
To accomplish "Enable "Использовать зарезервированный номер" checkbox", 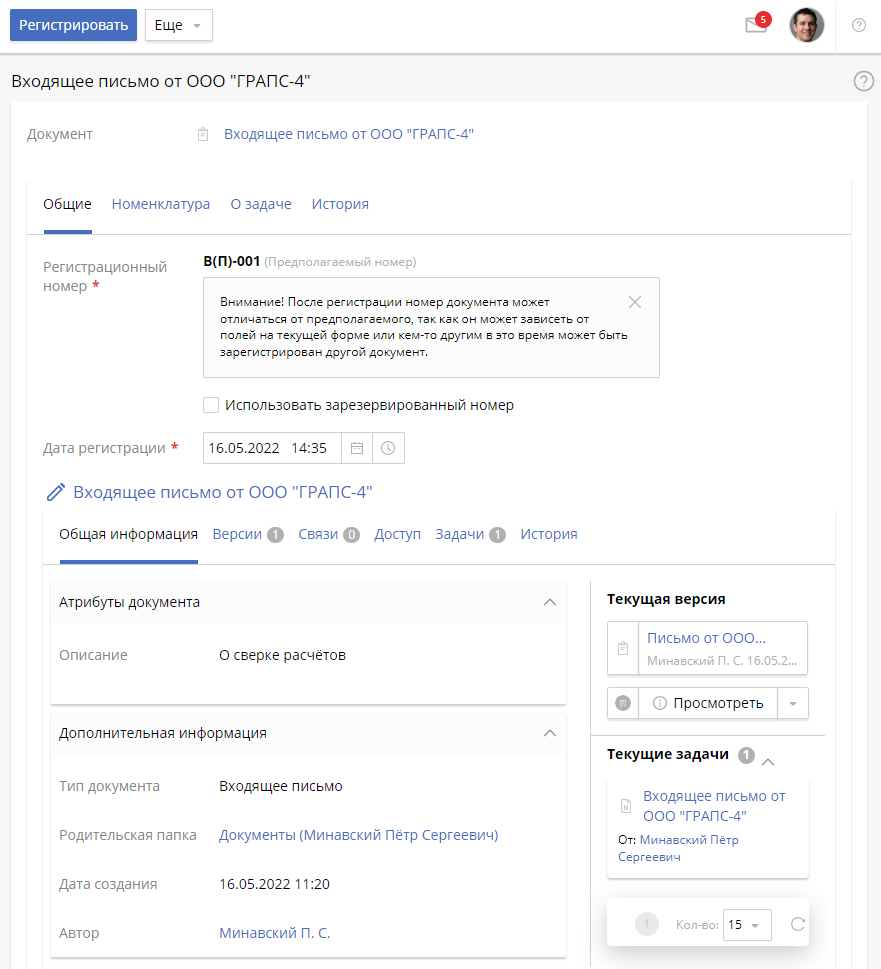I will point(211,405).
